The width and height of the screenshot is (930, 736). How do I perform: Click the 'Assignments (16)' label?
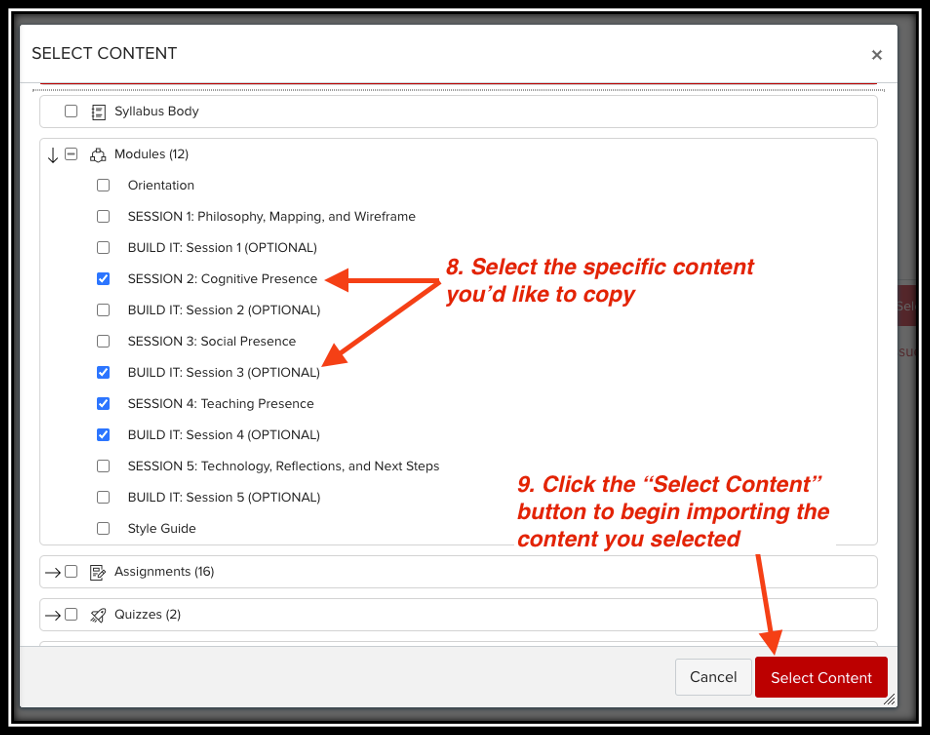[x=164, y=572]
